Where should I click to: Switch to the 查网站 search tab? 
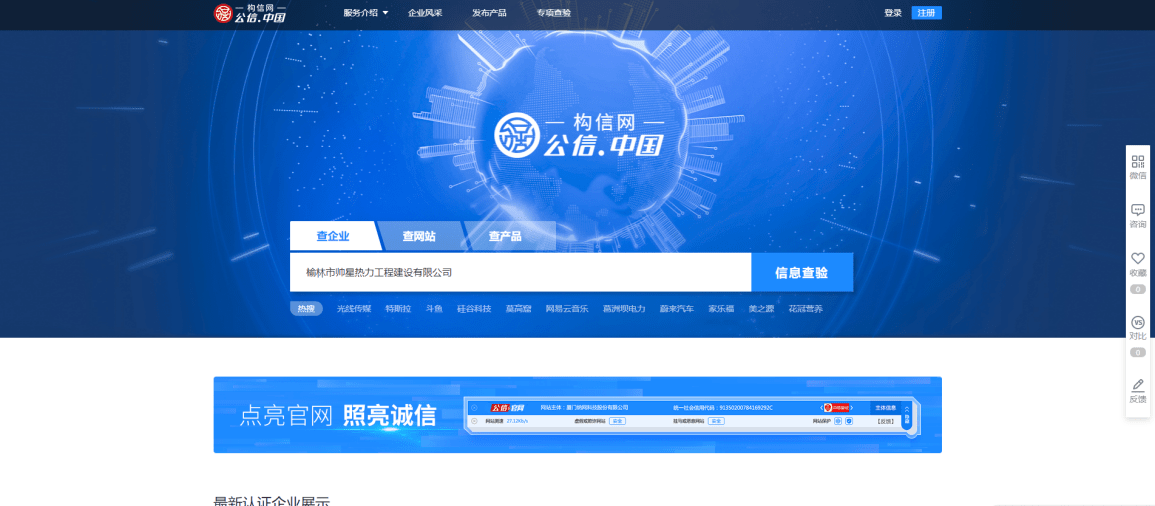point(419,237)
